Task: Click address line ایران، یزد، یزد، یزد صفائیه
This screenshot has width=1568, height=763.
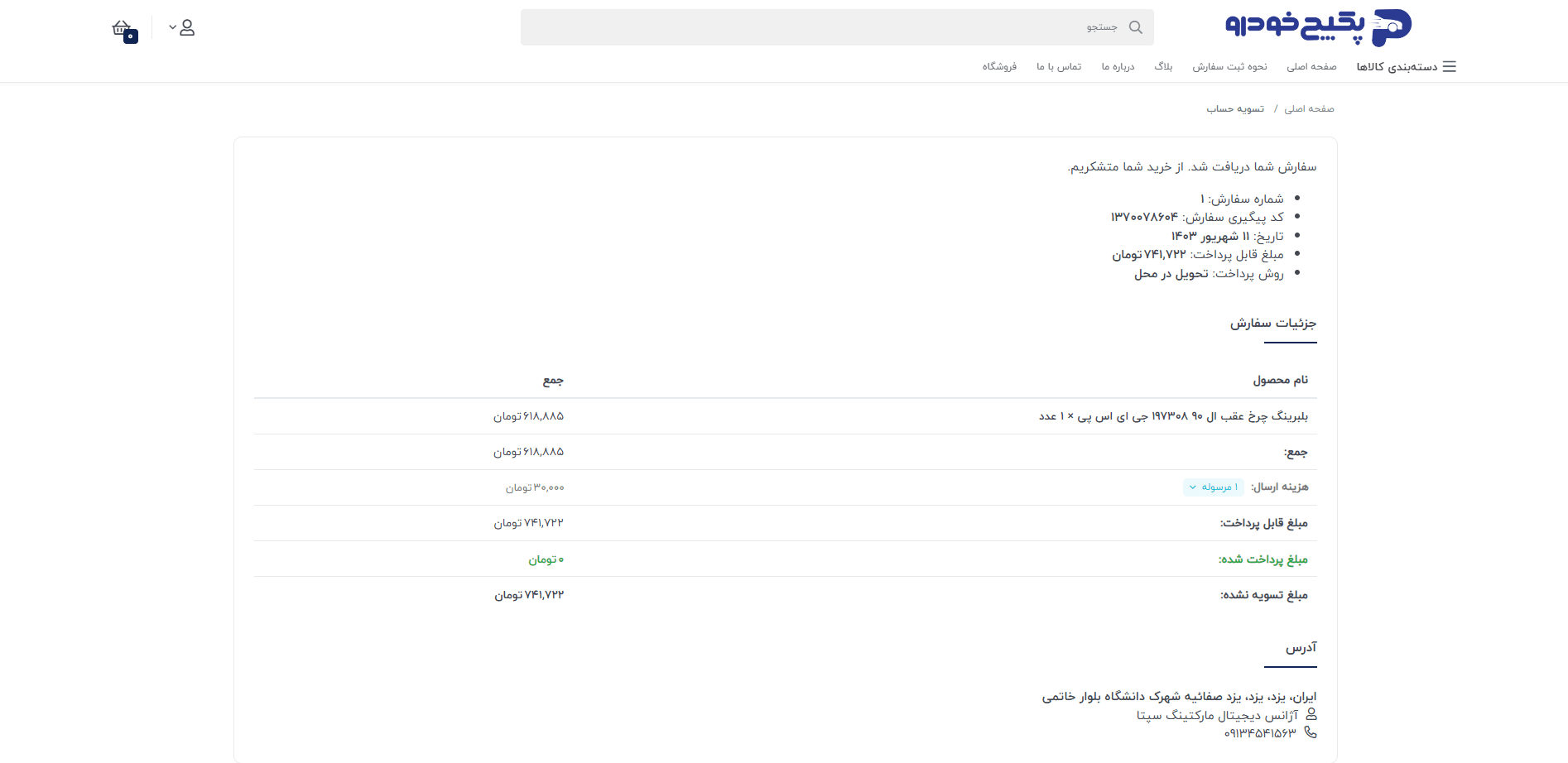Action: (1179, 696)
